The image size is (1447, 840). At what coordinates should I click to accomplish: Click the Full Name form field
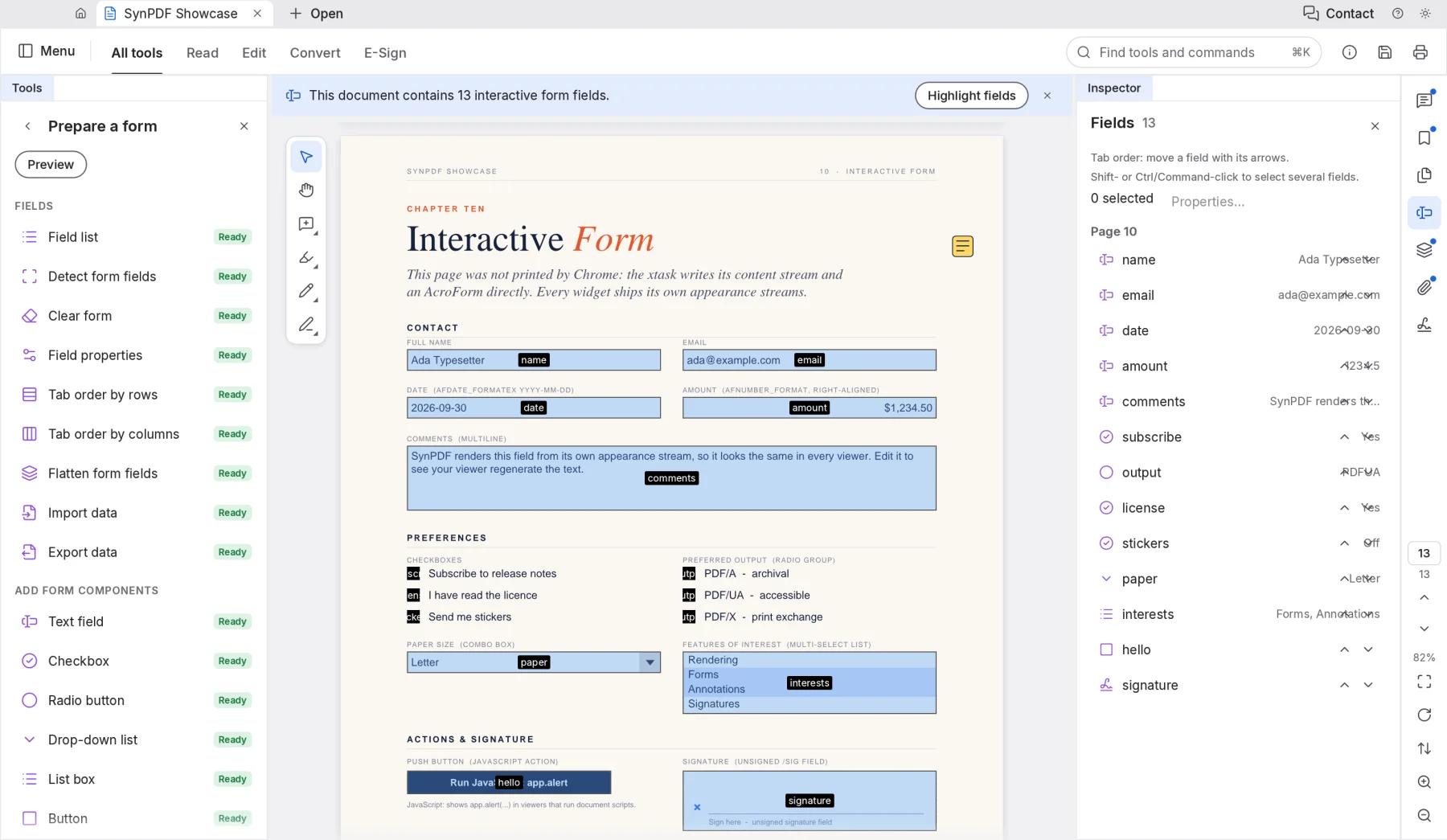click(x=534, y=360)
